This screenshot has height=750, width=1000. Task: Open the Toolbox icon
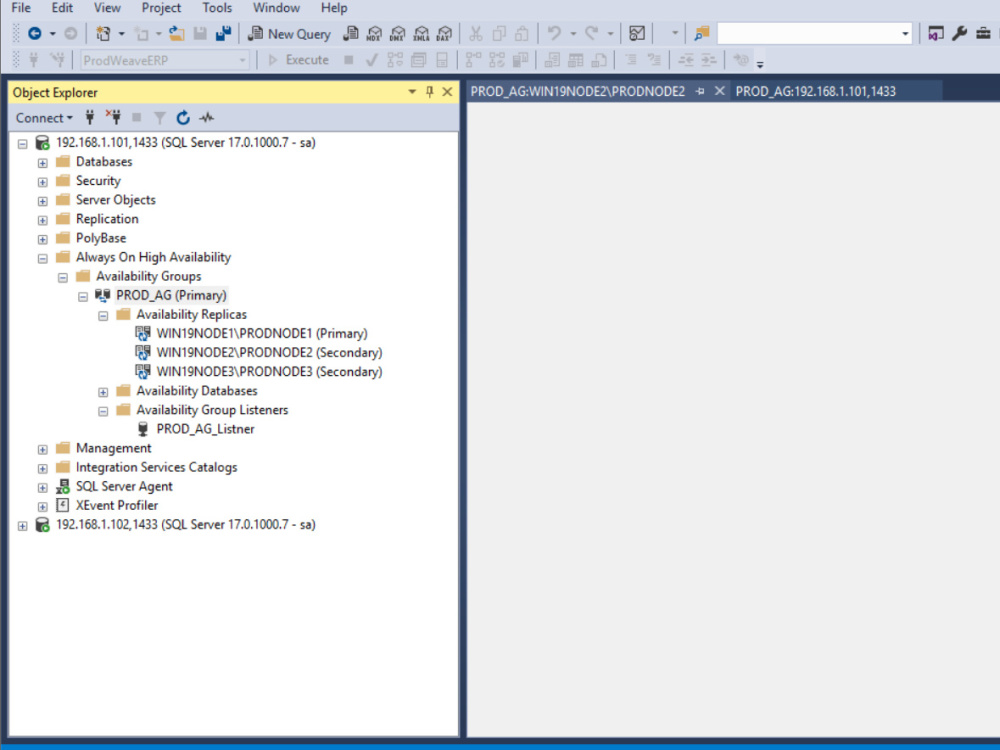point(983,33)
